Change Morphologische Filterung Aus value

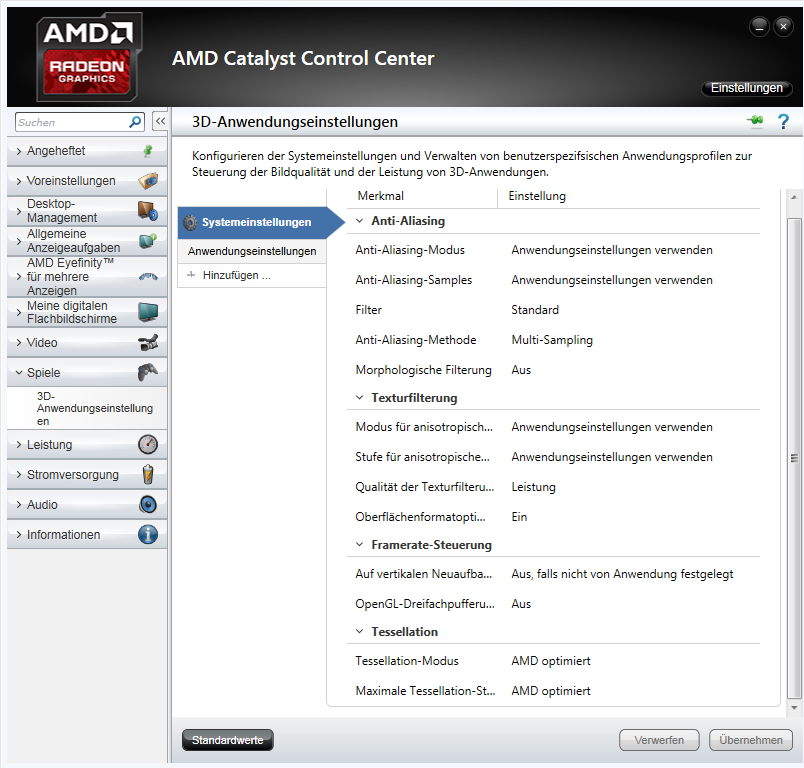(x=521, y=370)
